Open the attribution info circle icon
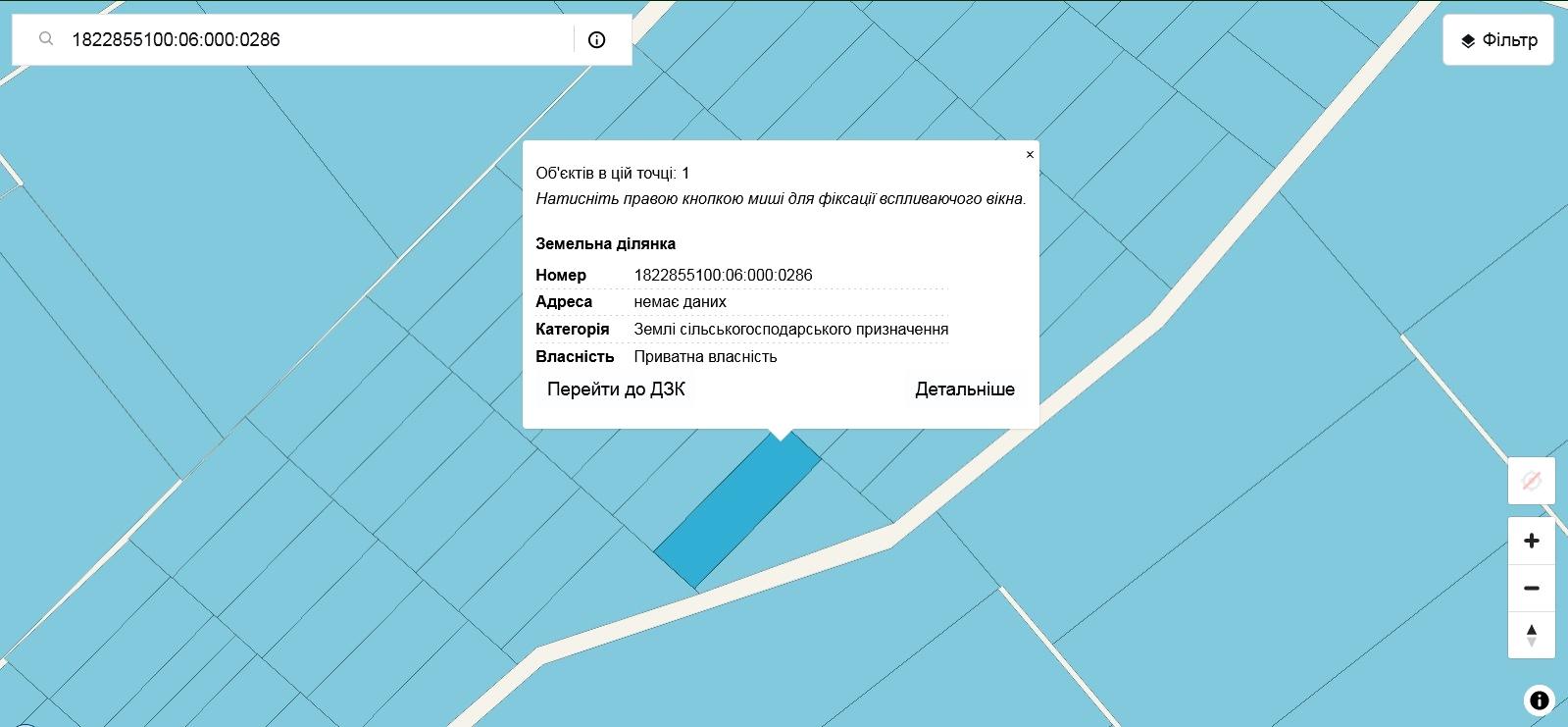1568x727 pixels. (x=1539, y=700)
